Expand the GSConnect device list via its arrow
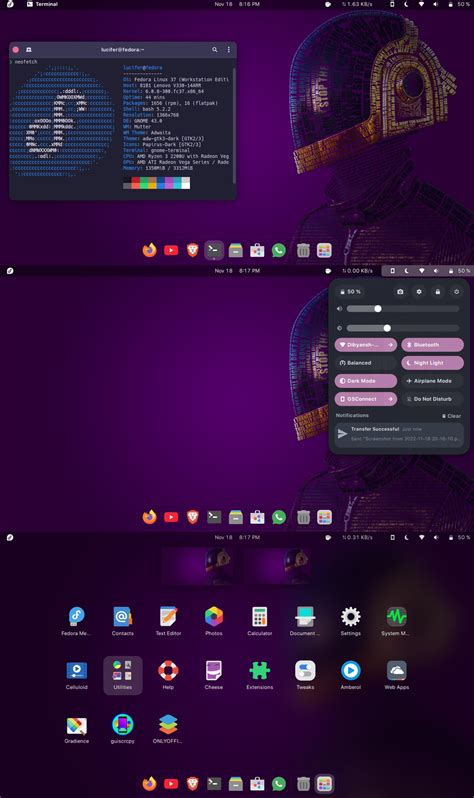This screenshot has height=798, width=474. [x=391, y=399]
